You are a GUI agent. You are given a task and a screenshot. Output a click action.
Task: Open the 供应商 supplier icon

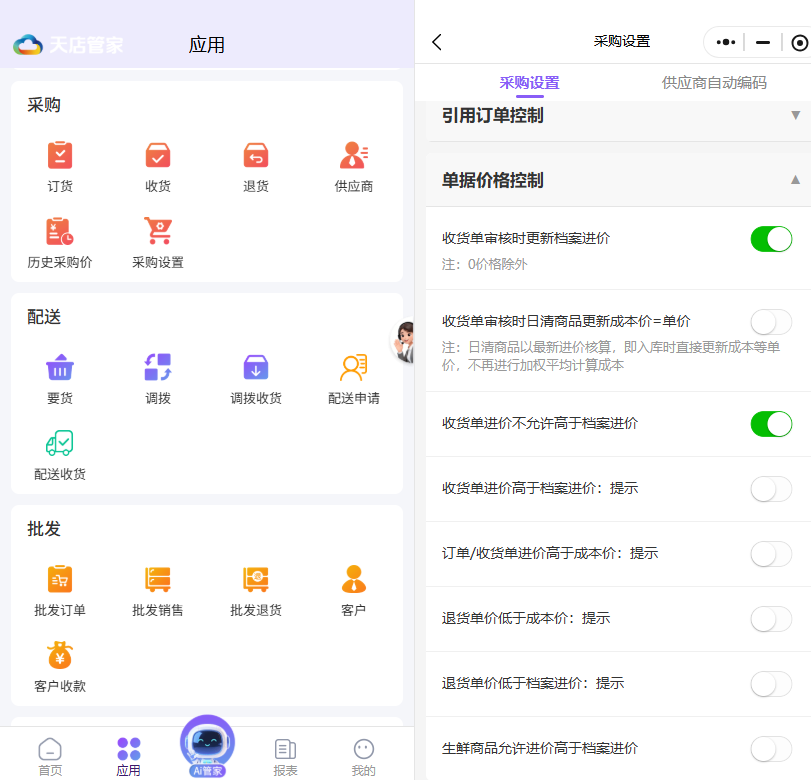click(354, 156)
